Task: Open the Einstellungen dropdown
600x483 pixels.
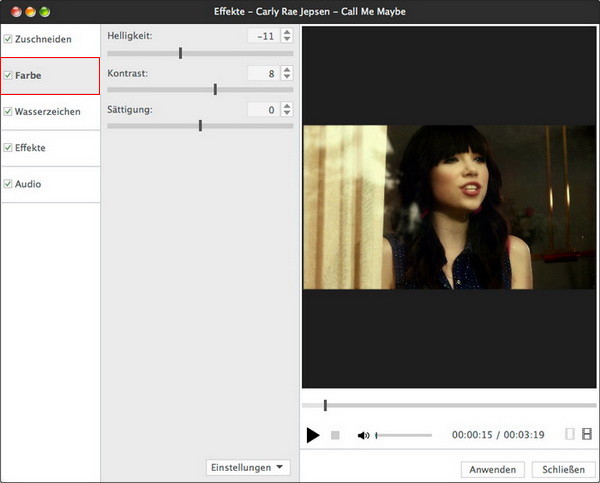Action: pos(248,467)
